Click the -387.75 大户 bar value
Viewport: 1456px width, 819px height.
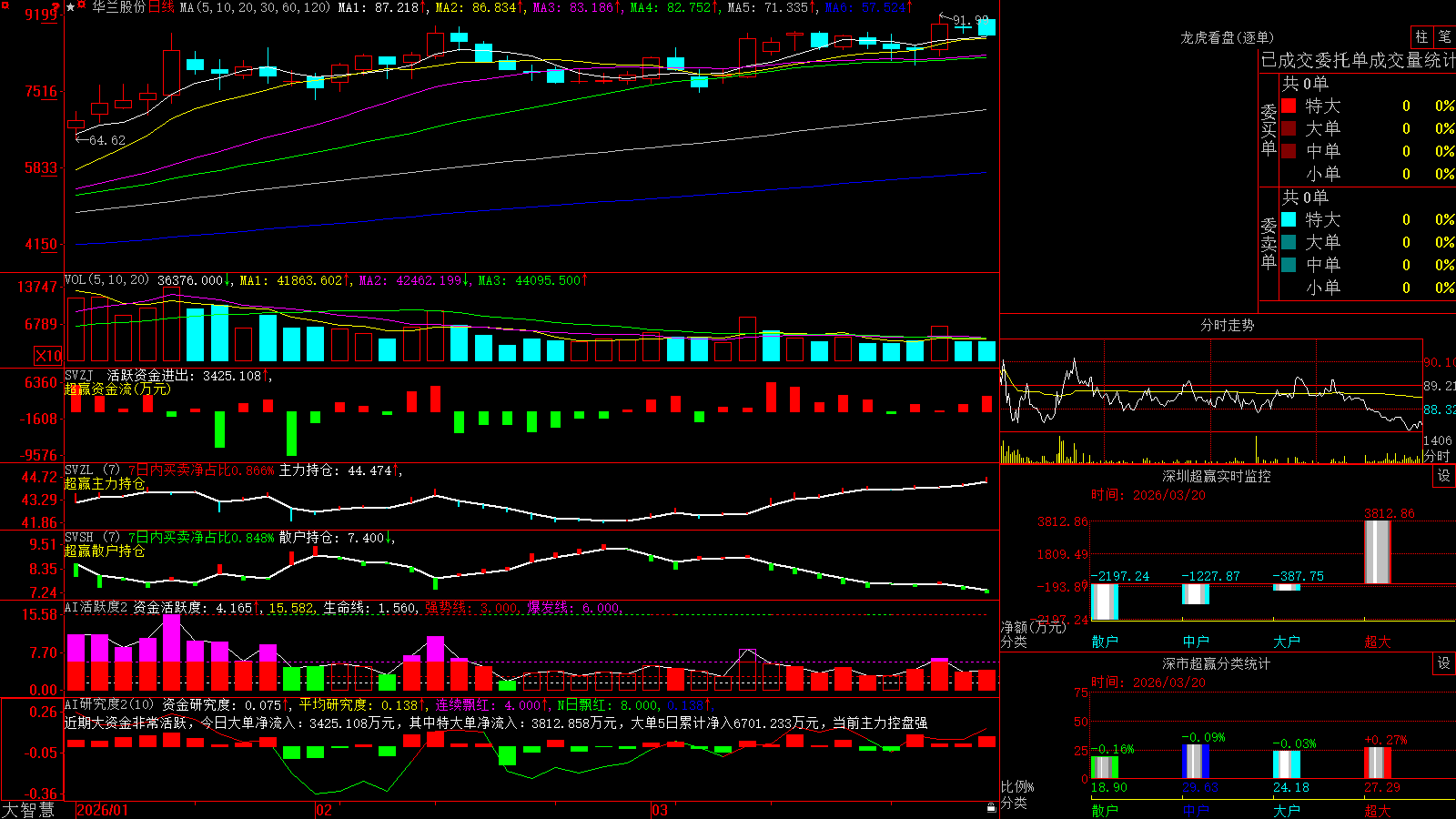point(1299,576)
